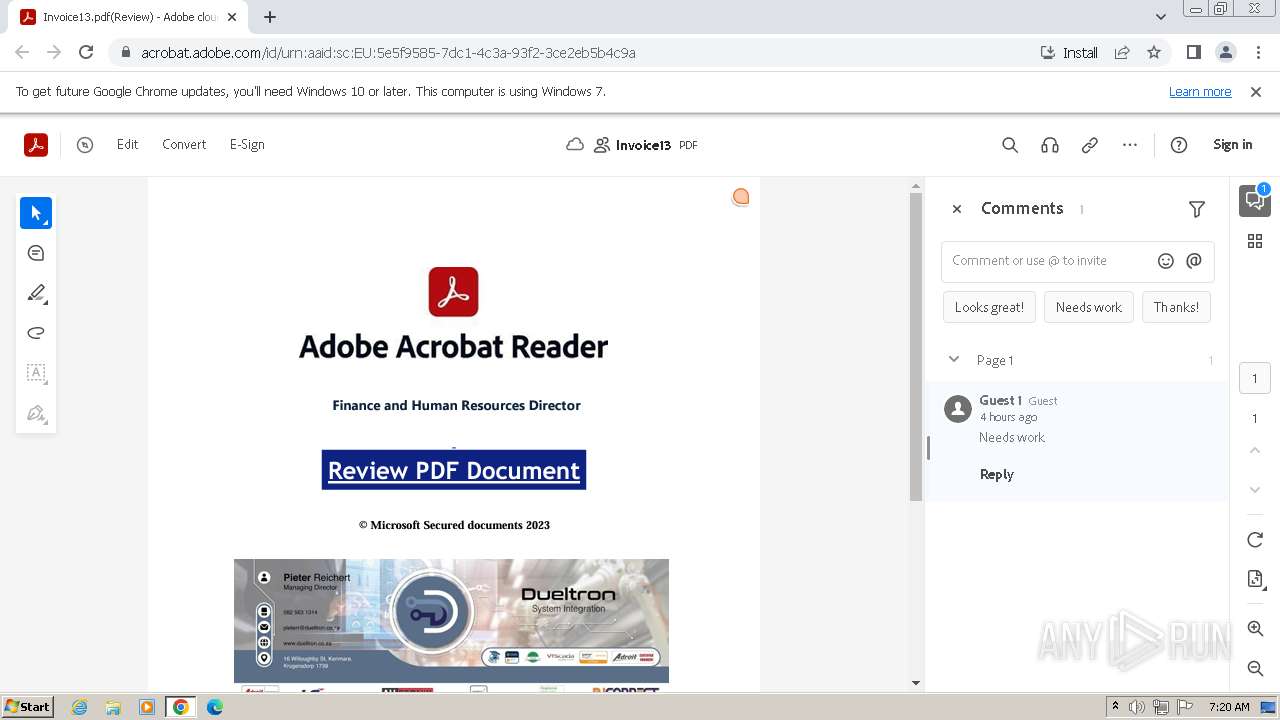Pick the freehand draw tool
The width and height of the screenshot is (1280, 720).
click(x=36, y=333)
